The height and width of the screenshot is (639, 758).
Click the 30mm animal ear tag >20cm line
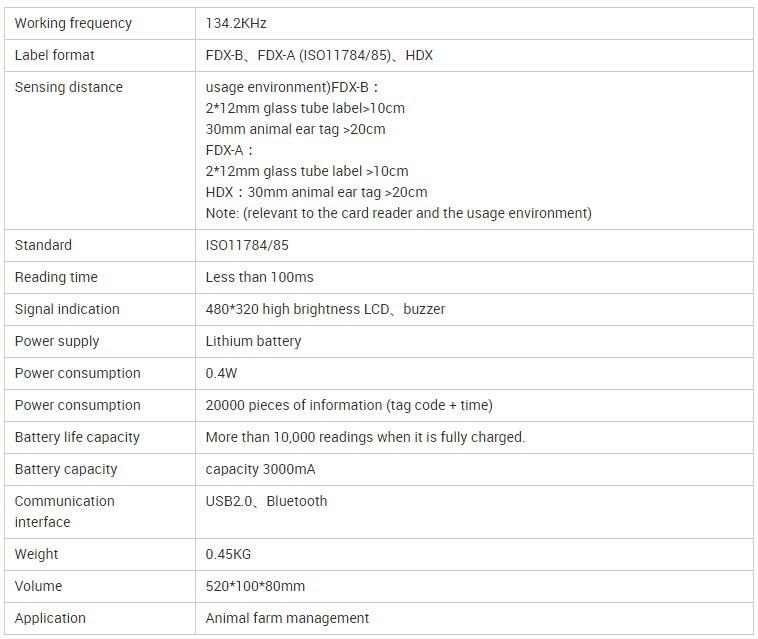click(295, 129)
